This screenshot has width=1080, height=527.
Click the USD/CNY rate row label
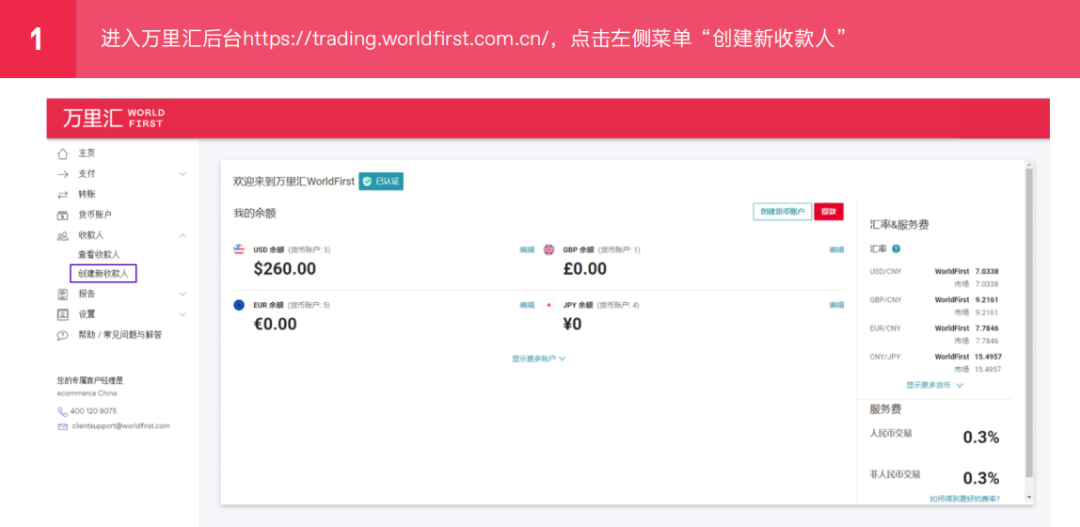pos(885,272)
